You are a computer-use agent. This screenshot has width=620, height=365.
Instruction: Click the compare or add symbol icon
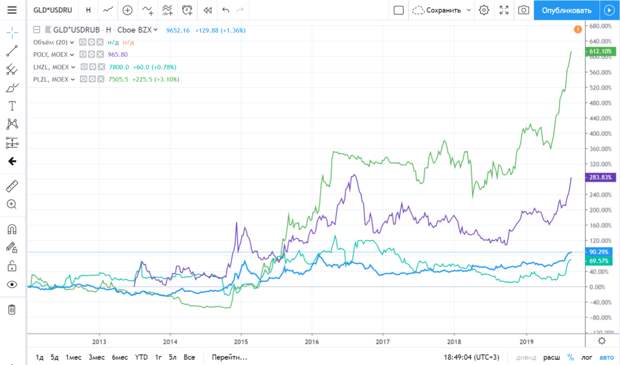point(127,10)
